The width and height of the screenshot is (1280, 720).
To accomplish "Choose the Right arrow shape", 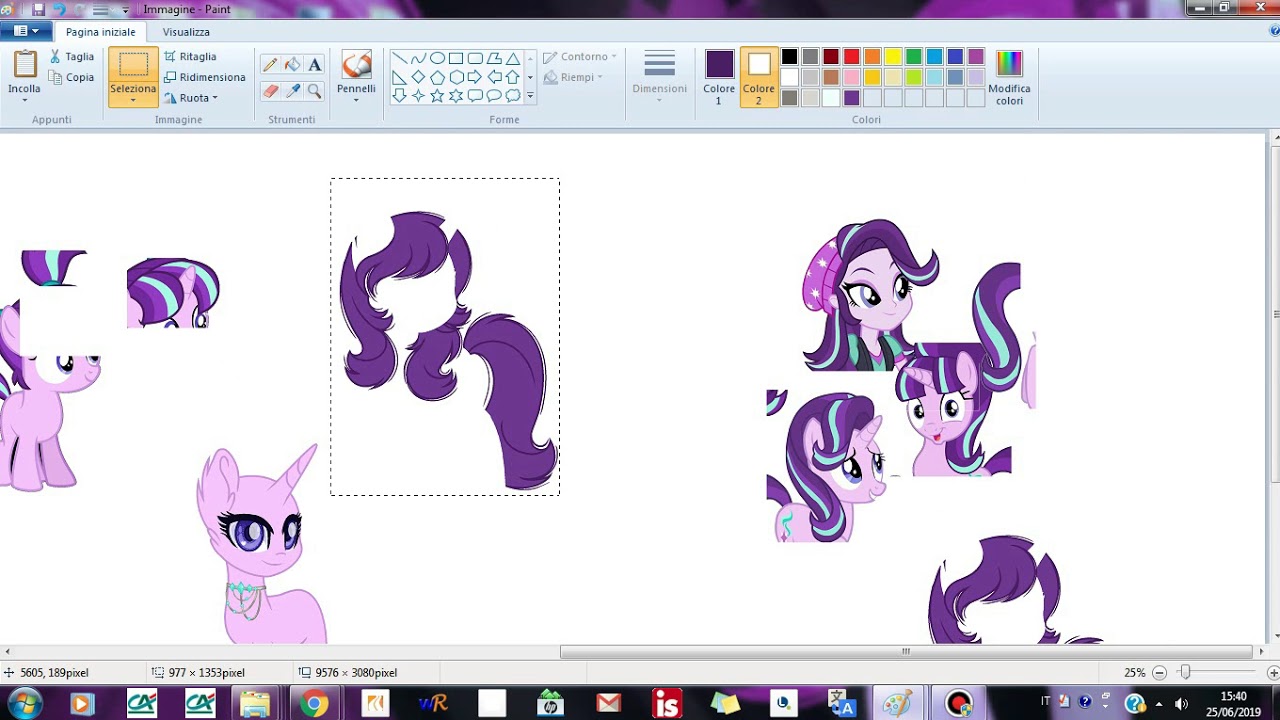I will pyautogui.click(x=475, y=77).
